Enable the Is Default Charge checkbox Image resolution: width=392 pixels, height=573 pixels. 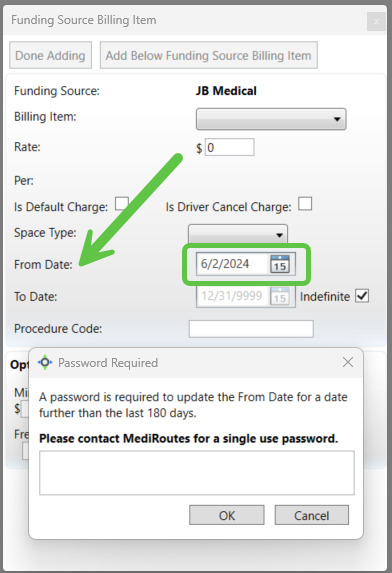(x=122, y=204)
